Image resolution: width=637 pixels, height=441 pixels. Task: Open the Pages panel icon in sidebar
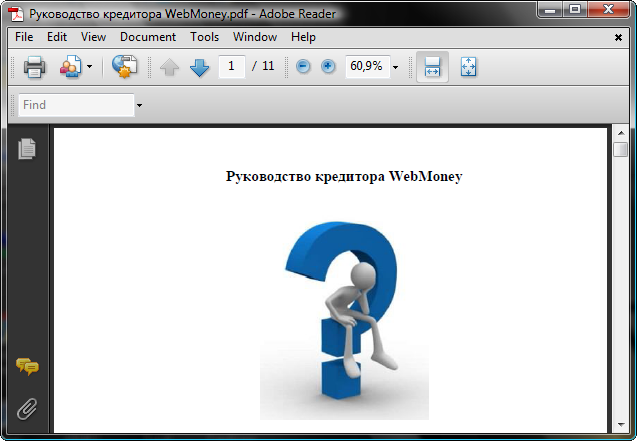click(27, 149)
